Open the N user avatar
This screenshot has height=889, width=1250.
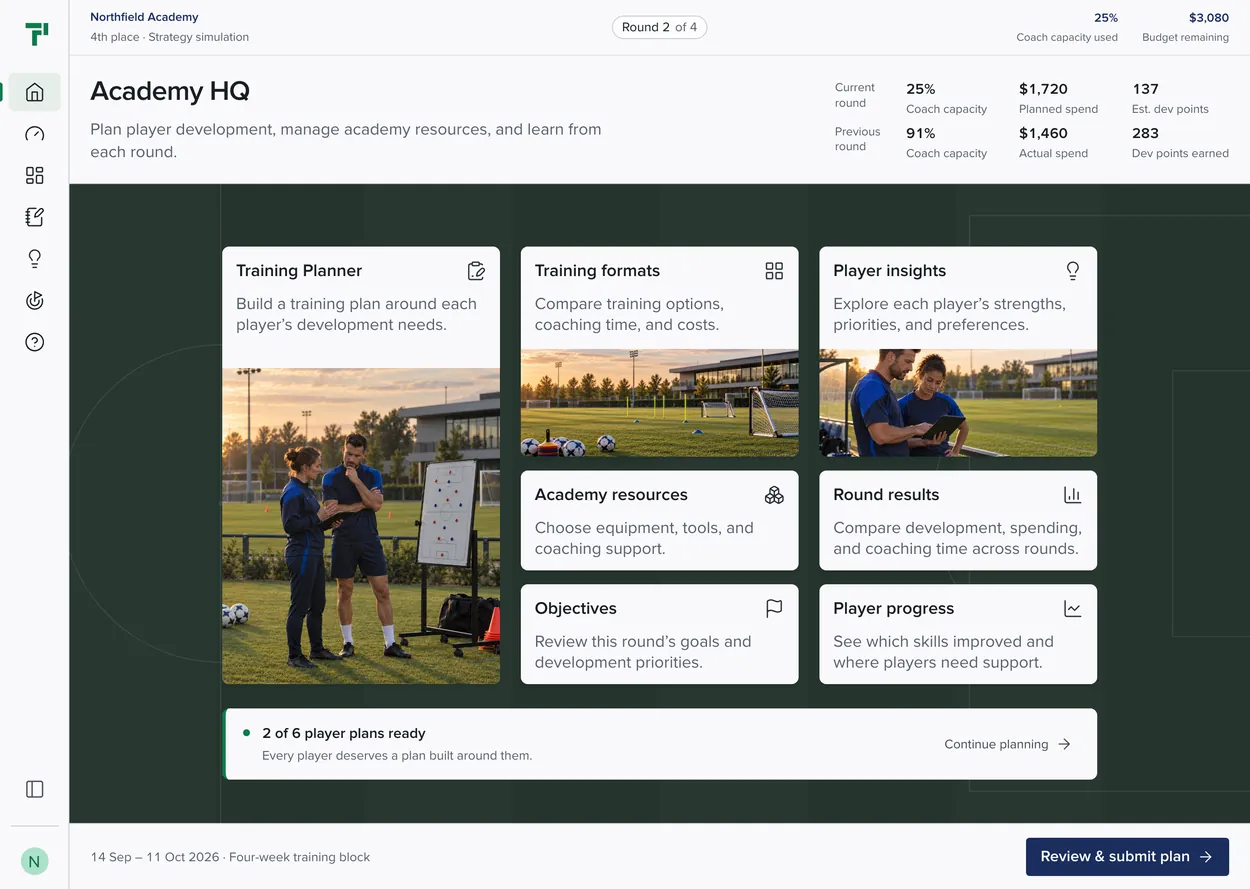tap(35, 861)
